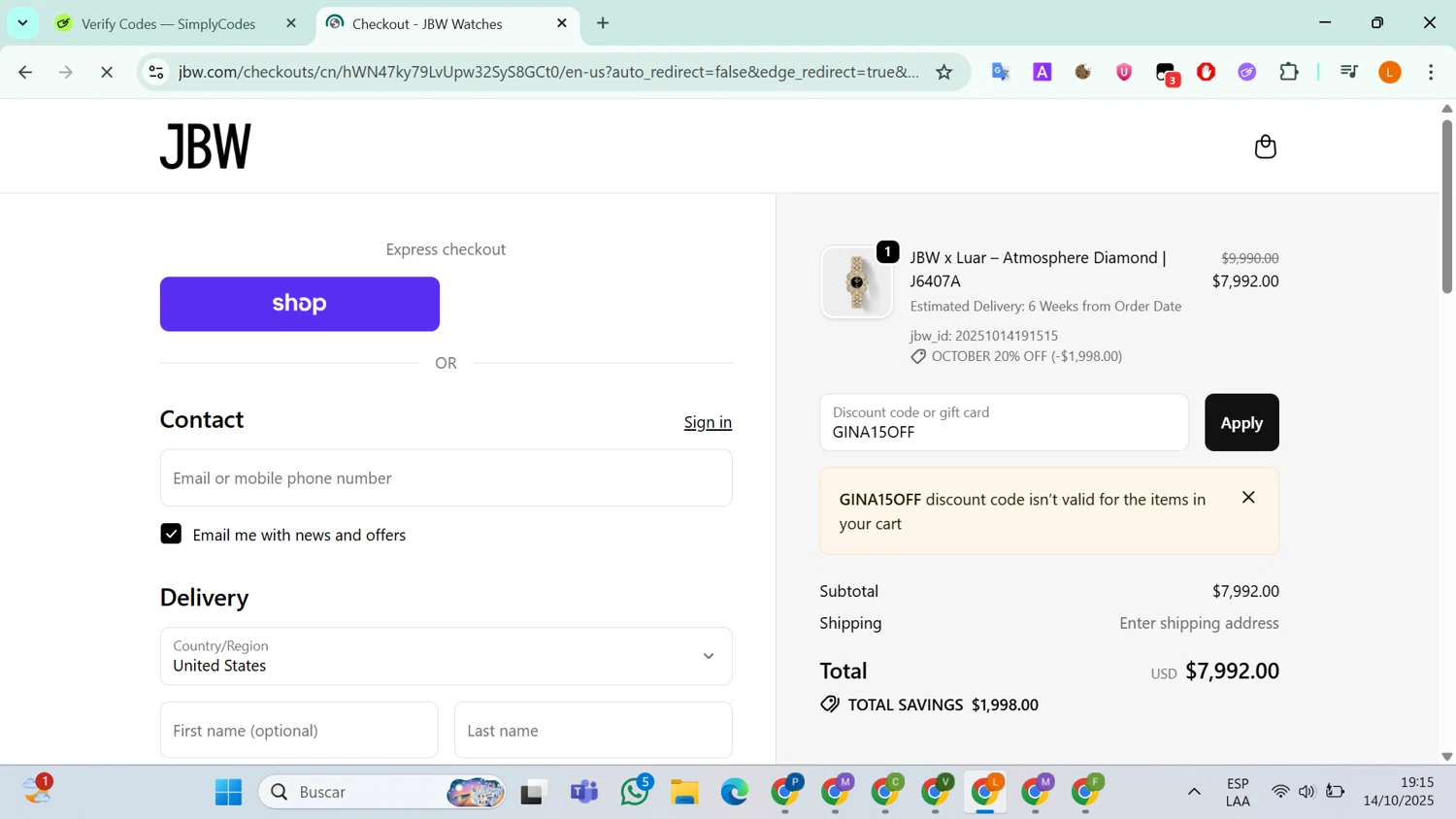Click the scroll down arrow

(x=1446, y=756)
